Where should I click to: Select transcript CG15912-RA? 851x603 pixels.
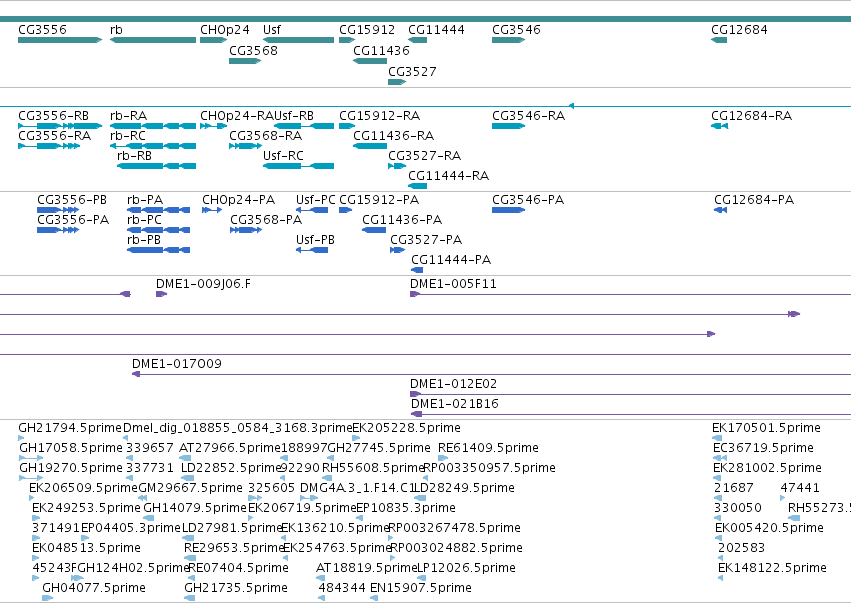tap(347, 126)
